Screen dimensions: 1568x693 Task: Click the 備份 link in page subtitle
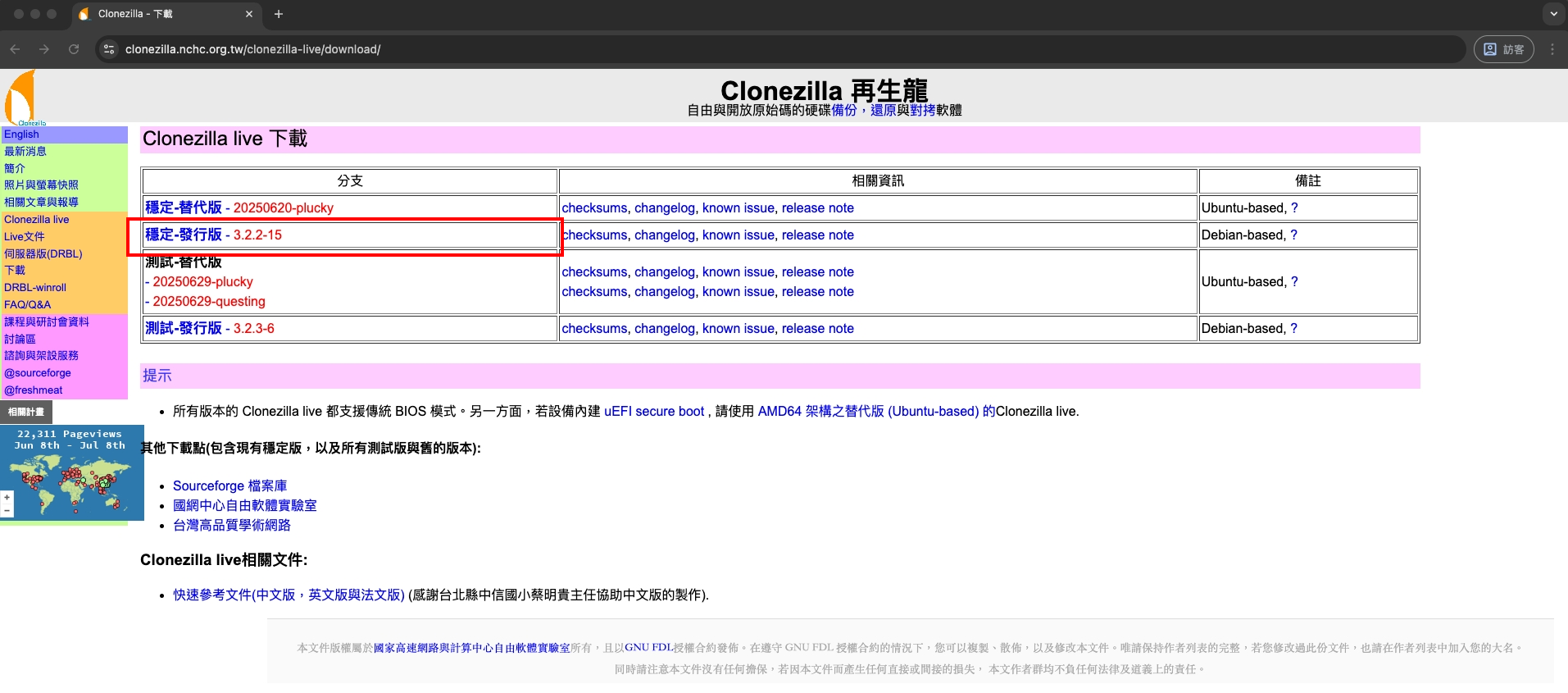pos(844,110)
